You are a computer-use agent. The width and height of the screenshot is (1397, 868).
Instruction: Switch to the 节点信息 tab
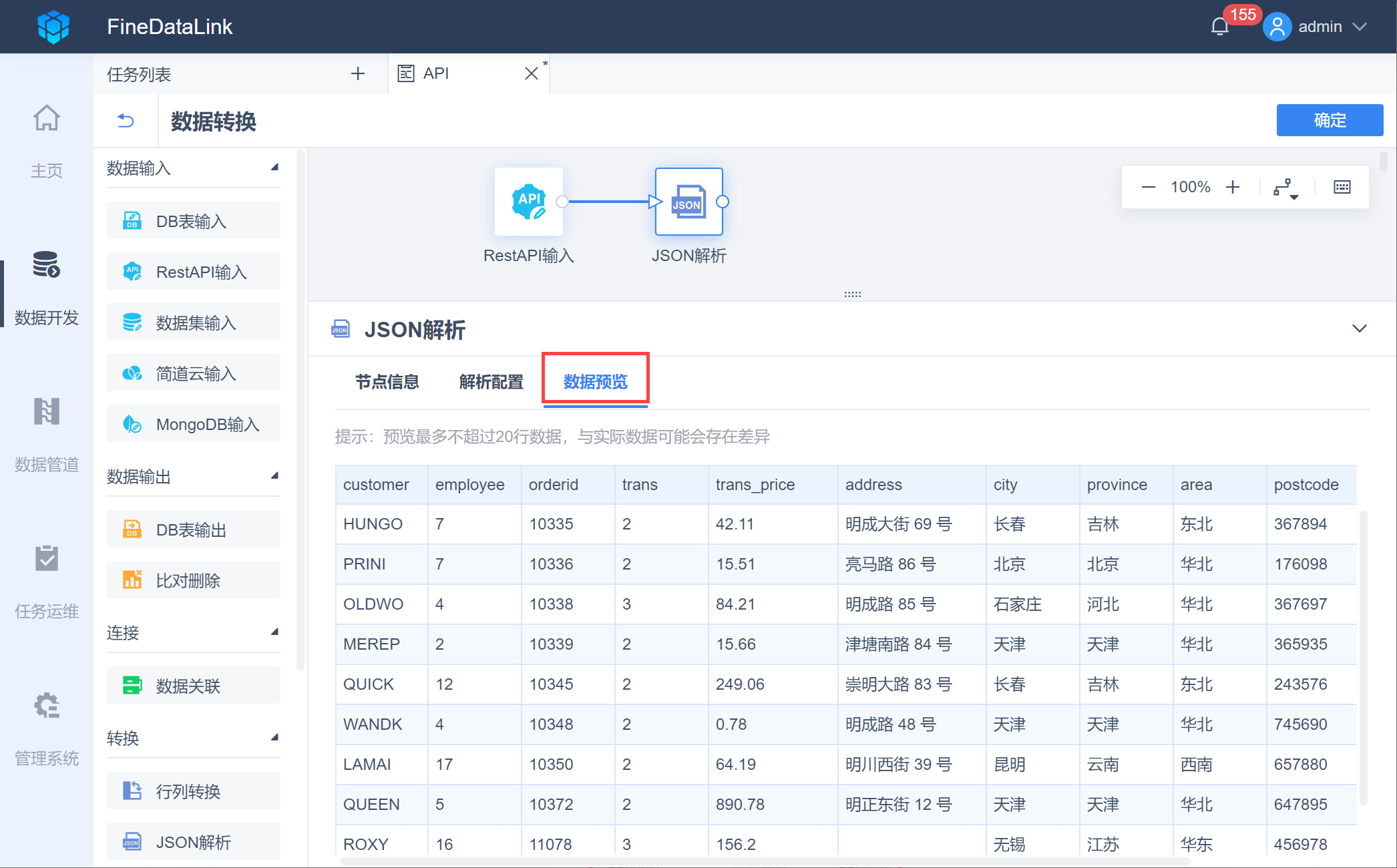[387, 382]
